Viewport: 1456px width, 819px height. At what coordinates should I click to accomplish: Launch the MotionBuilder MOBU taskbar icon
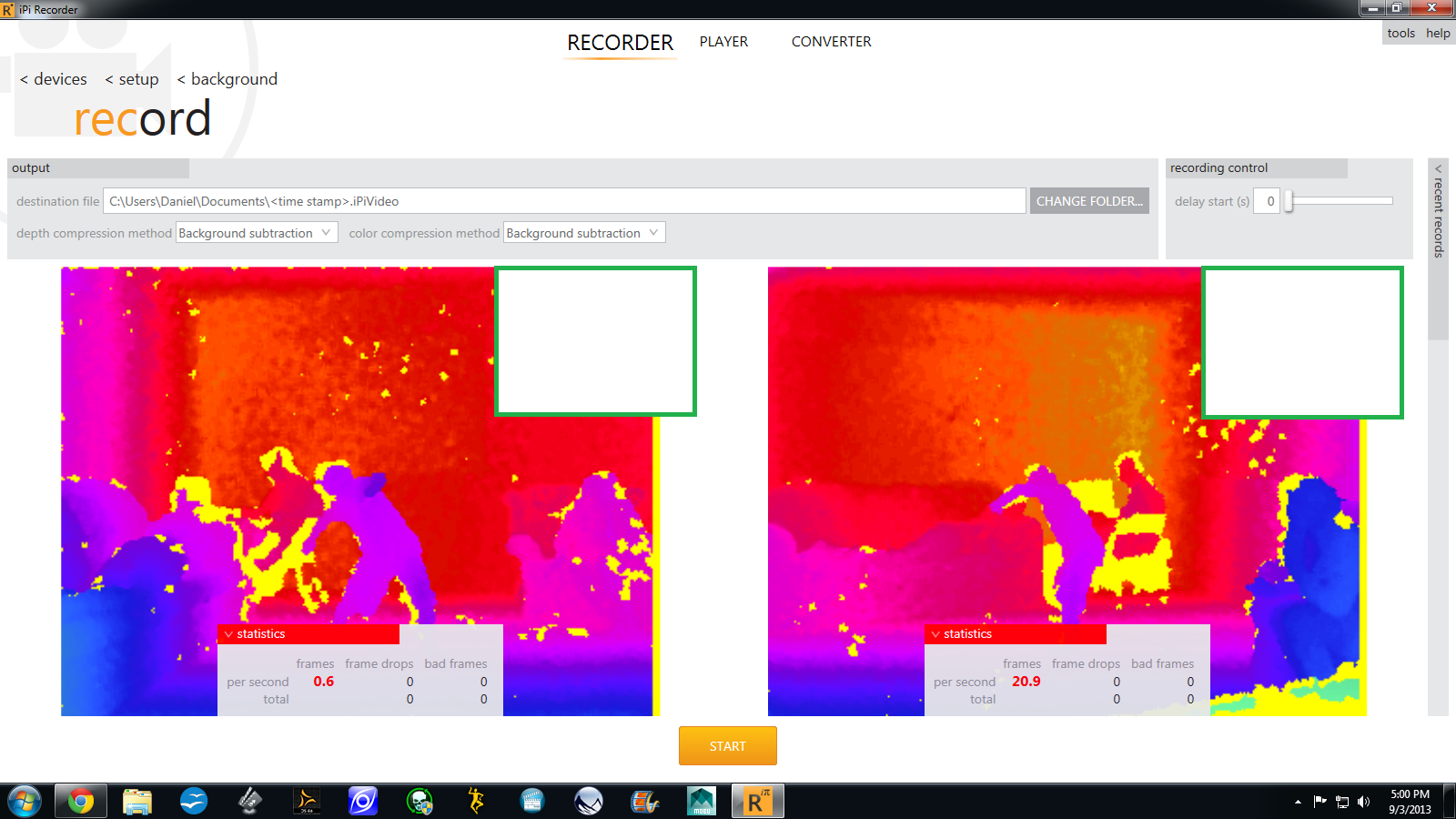pos(702,802)
